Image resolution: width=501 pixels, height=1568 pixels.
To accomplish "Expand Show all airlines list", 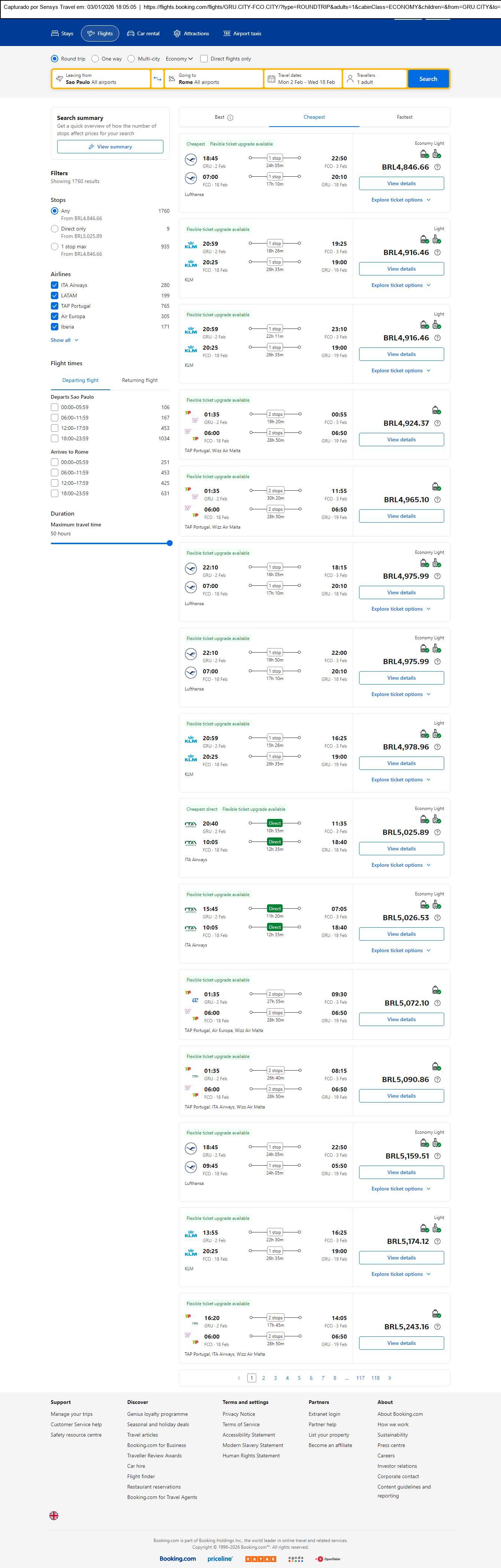I will 64,340.
